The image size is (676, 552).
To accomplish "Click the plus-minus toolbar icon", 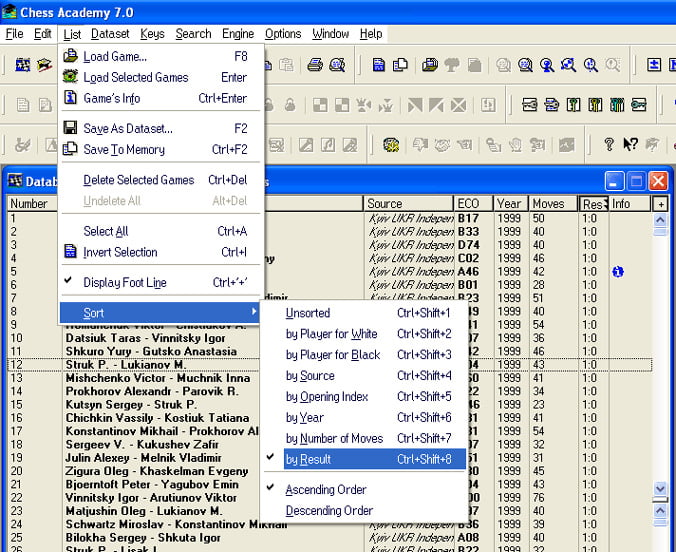I will click(654, 65).
